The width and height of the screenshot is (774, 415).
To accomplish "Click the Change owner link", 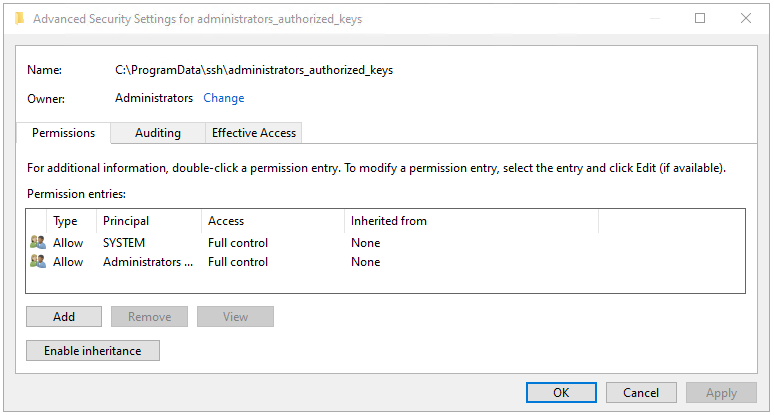I will (x=224, y=98).
